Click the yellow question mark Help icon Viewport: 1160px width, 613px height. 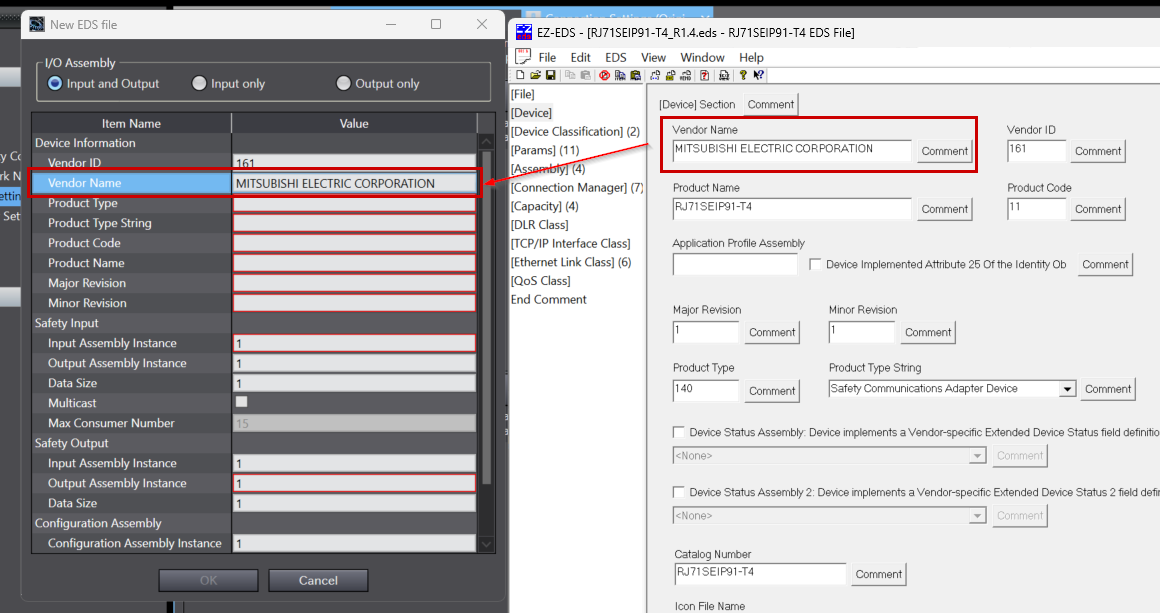coord(743,75)
